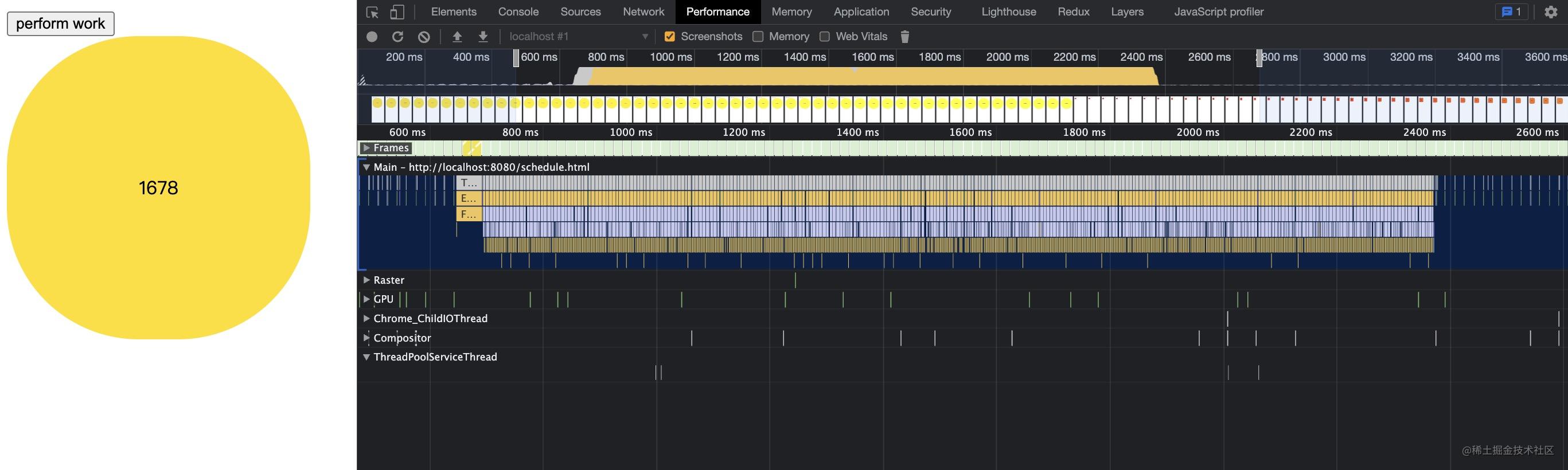Select the yellow hatched frame in Frames track
The image size is (1568, 470).
point(472,148)
